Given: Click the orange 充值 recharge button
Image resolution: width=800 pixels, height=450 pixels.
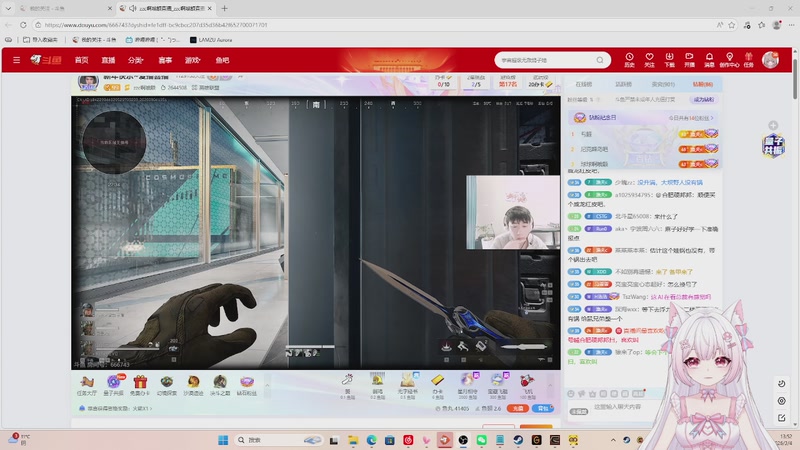Looking at the screenshot, I should pos(518,409).
